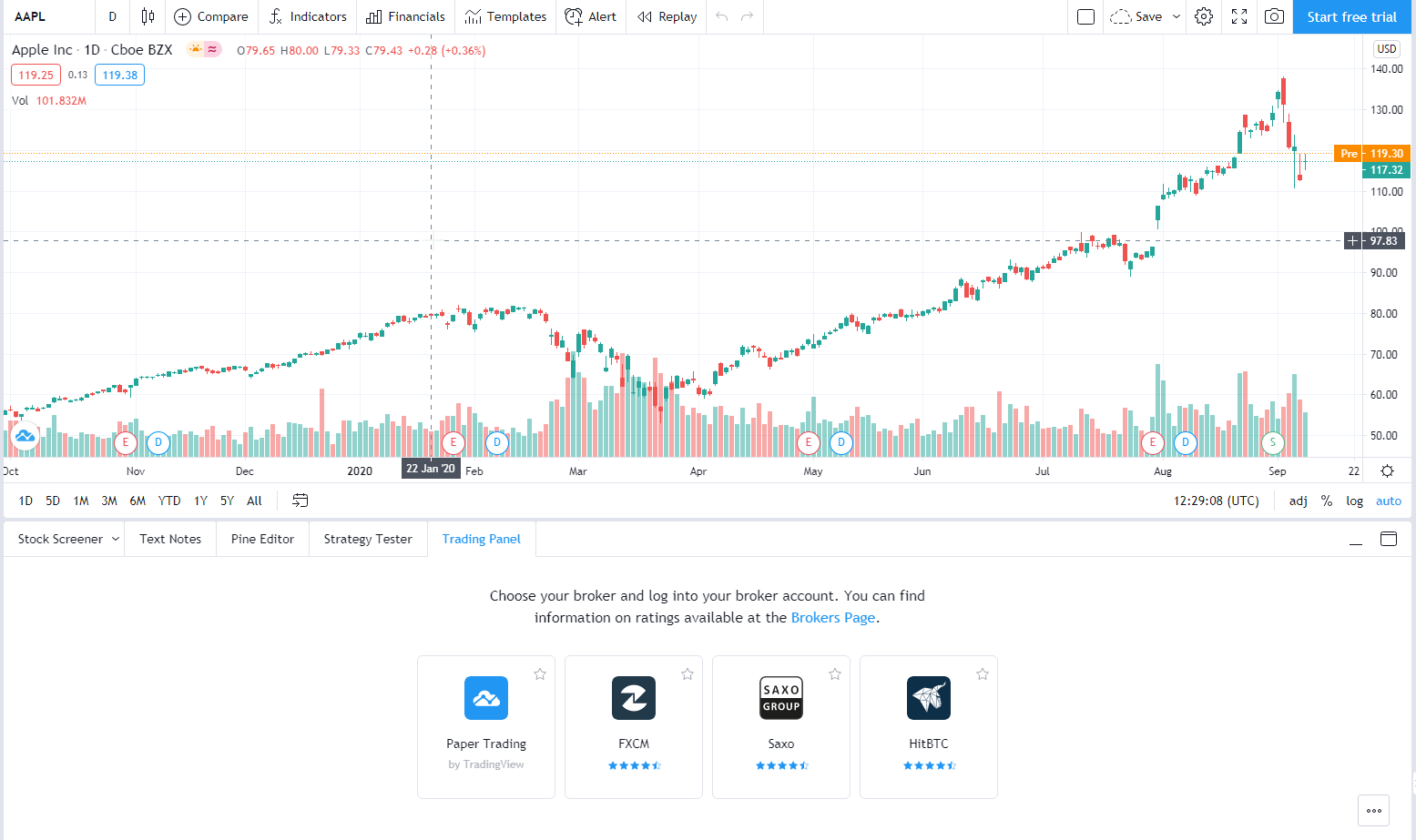Viewport: 1416px width, 840px height.
Task: Open the candlestick chart style selector
Action: (148, 16)
